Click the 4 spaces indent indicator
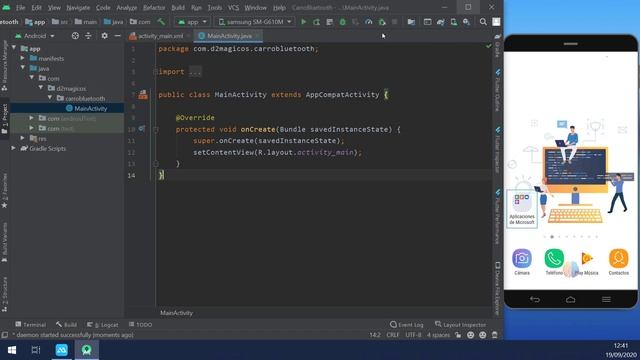The image size is (640, 360). (438, 335)
